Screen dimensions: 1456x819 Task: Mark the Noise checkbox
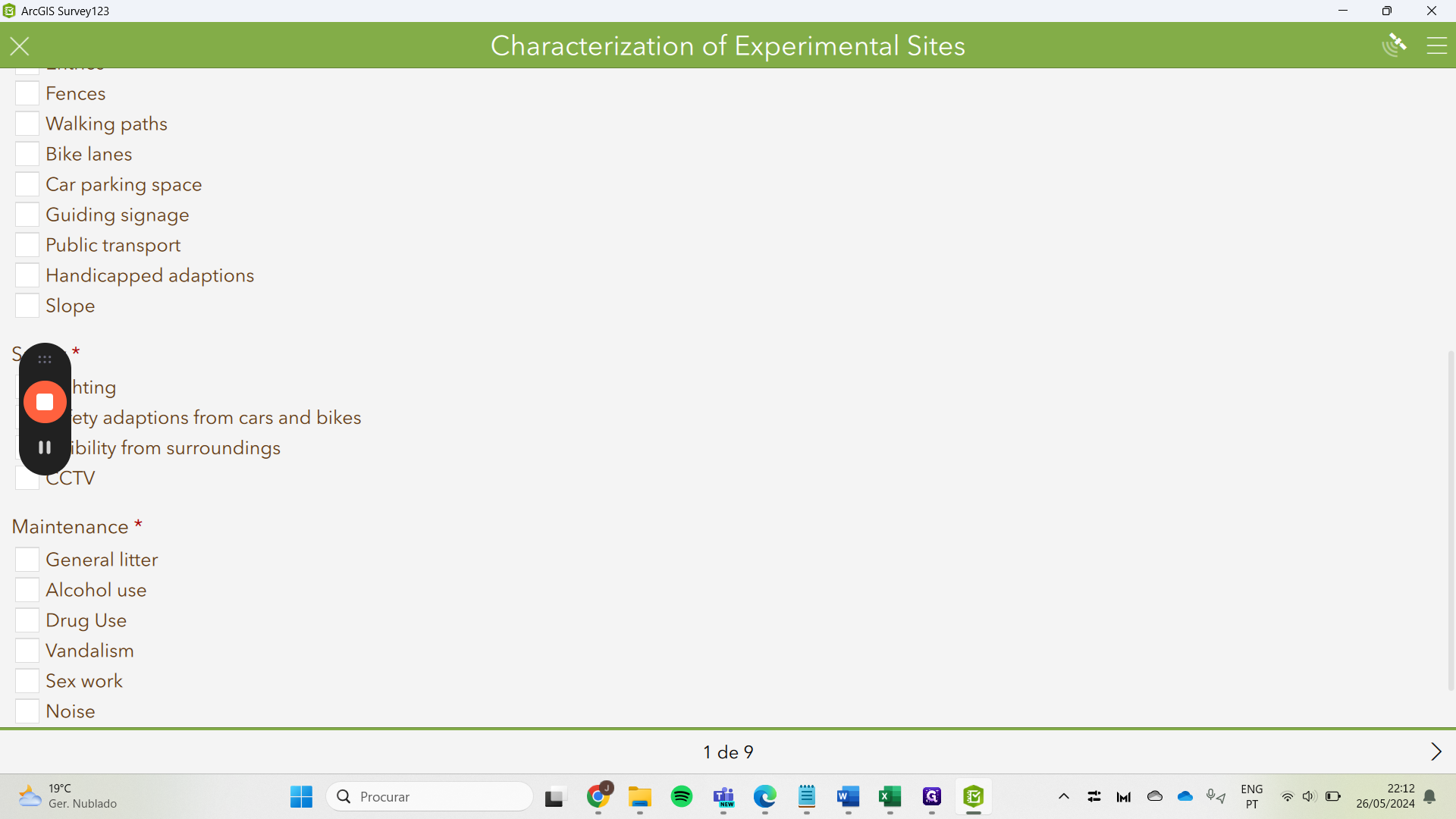pos(27,711)
